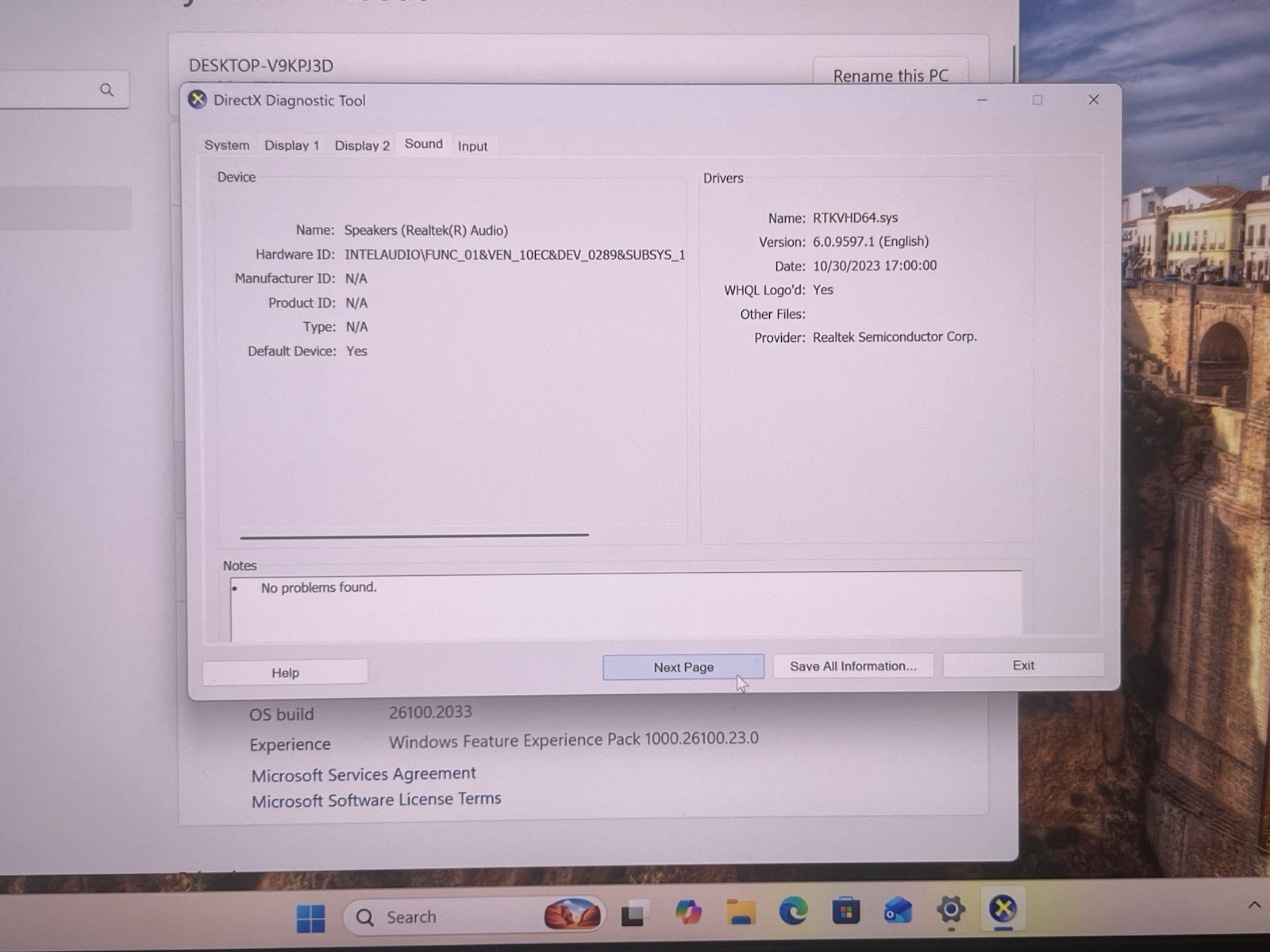Click the Settings search magnifier icon

[x=106, y=90]
